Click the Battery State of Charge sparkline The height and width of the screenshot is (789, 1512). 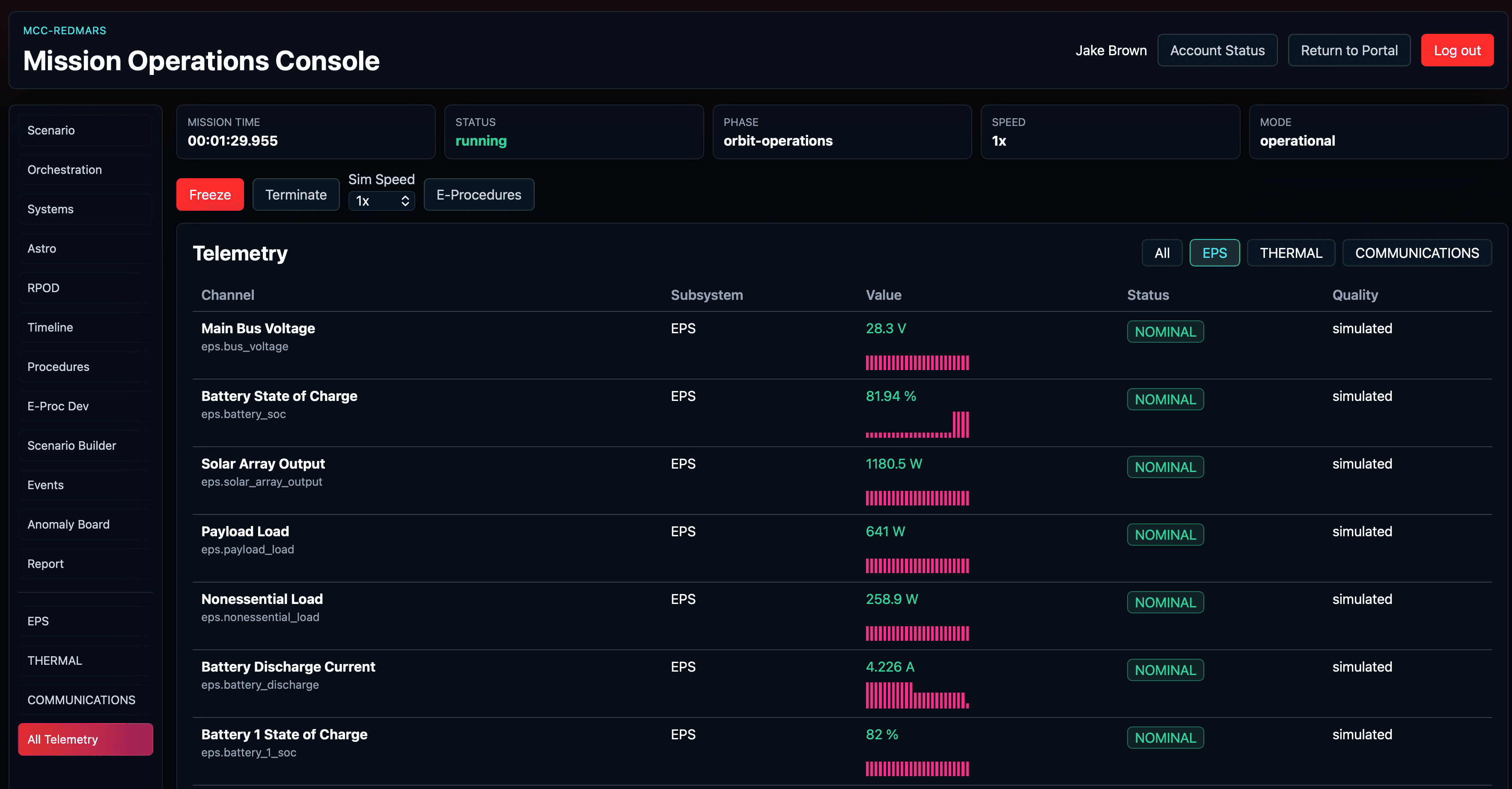click(x=917, y=424)
